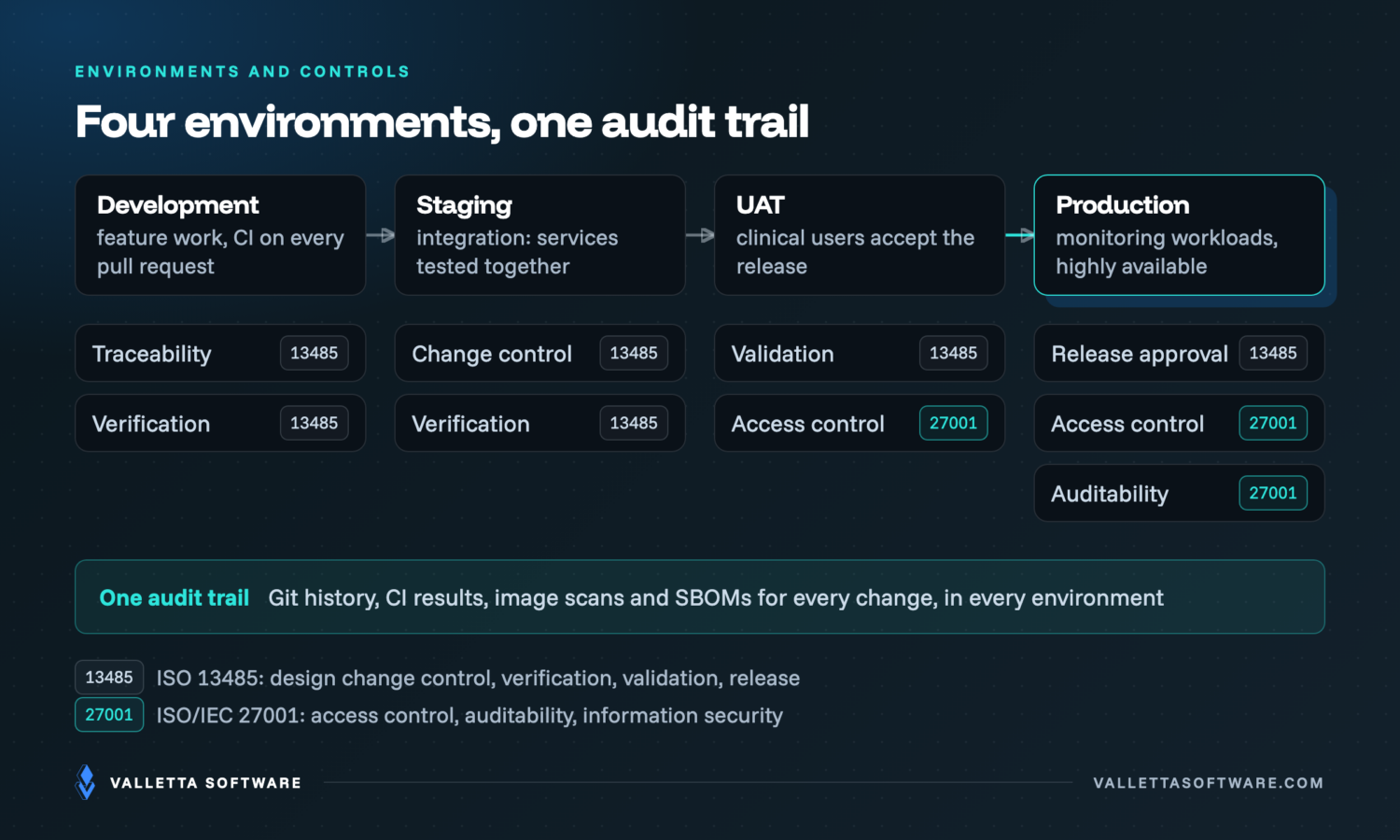This screenshot has height=840, width=1400.
Task: Click the arrow from Development to Staging
Action: 380,235
